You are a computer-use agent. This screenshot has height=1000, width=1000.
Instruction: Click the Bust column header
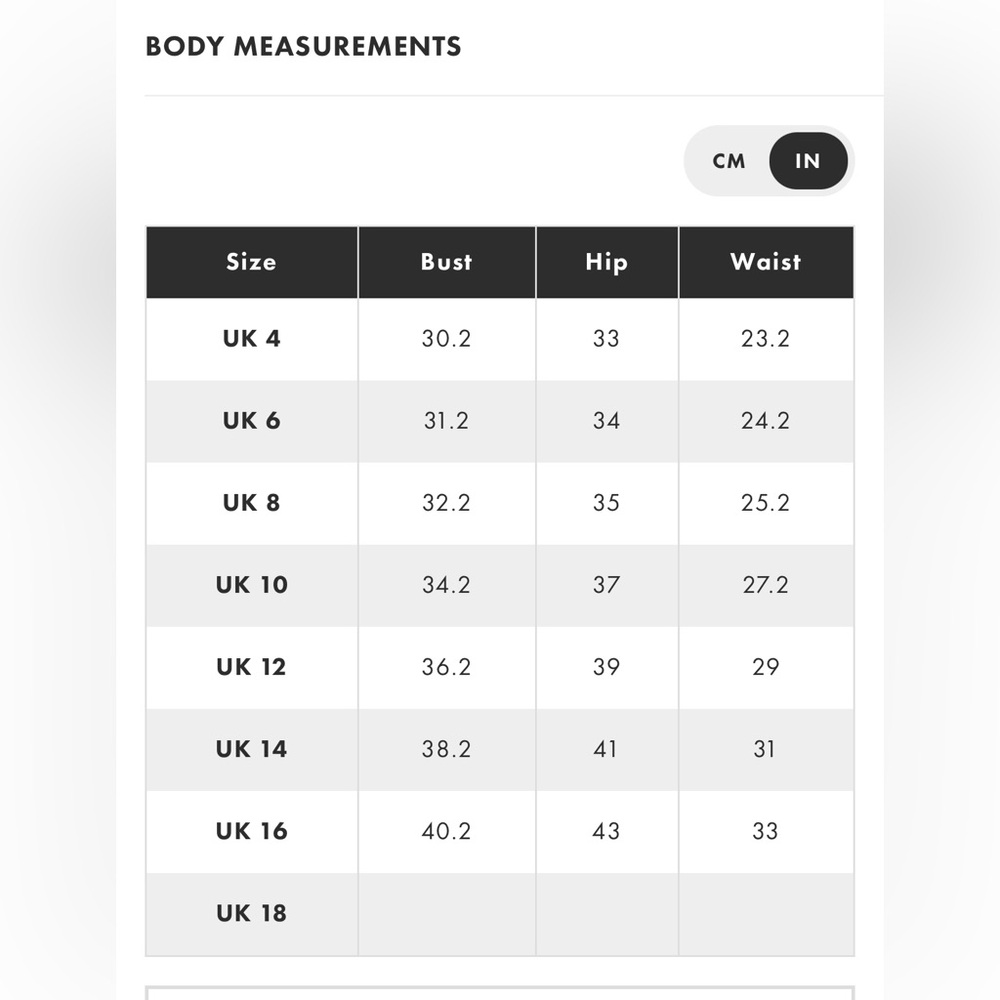coord(446,262)
